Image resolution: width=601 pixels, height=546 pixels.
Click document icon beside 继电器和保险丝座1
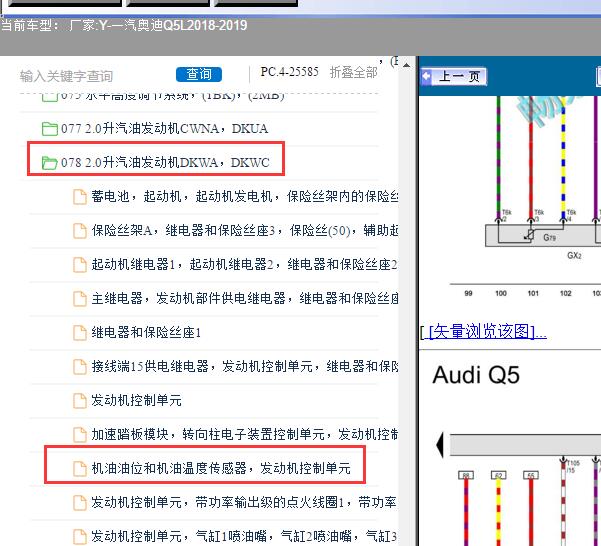pos(80,333)
